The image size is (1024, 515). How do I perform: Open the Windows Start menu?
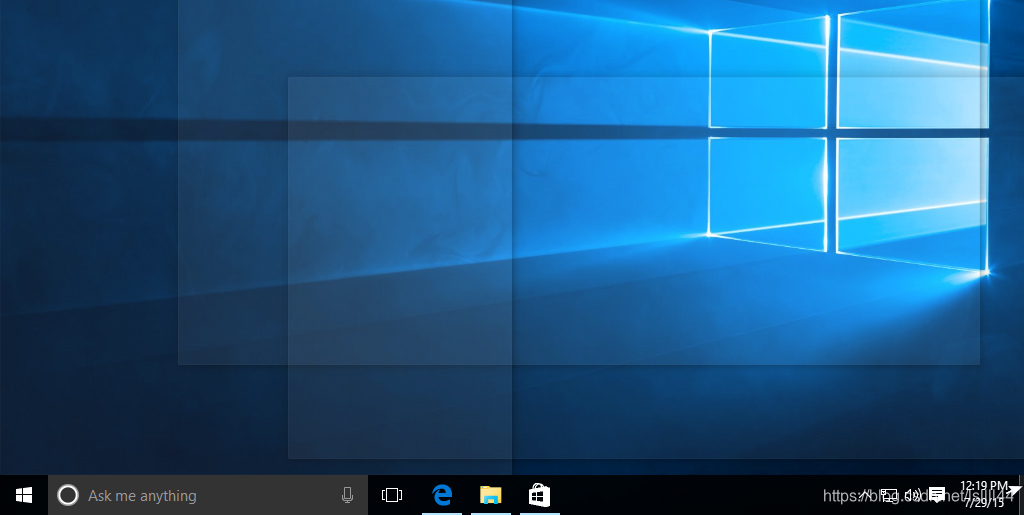click(x=24, y=495)
